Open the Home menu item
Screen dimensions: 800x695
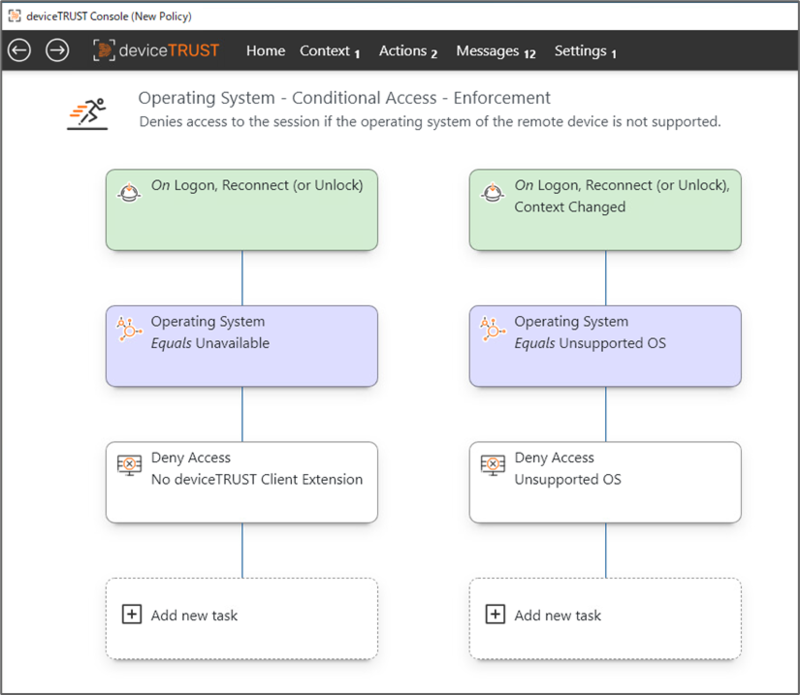(x=265, y=51)
